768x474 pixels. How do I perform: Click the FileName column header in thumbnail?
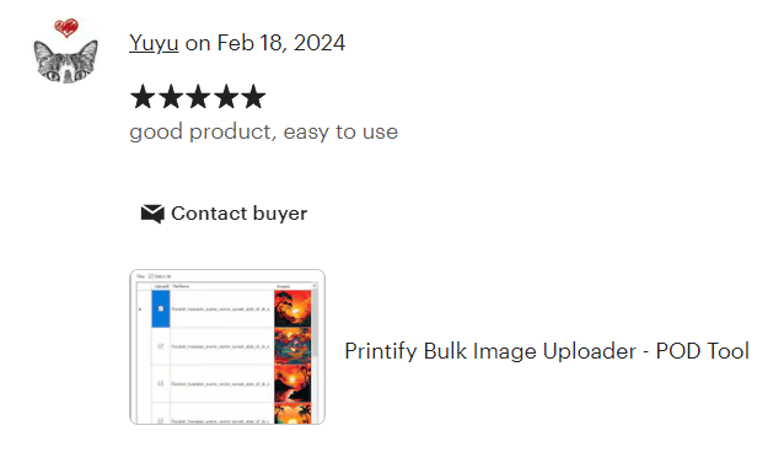click(x=182, y=285)
